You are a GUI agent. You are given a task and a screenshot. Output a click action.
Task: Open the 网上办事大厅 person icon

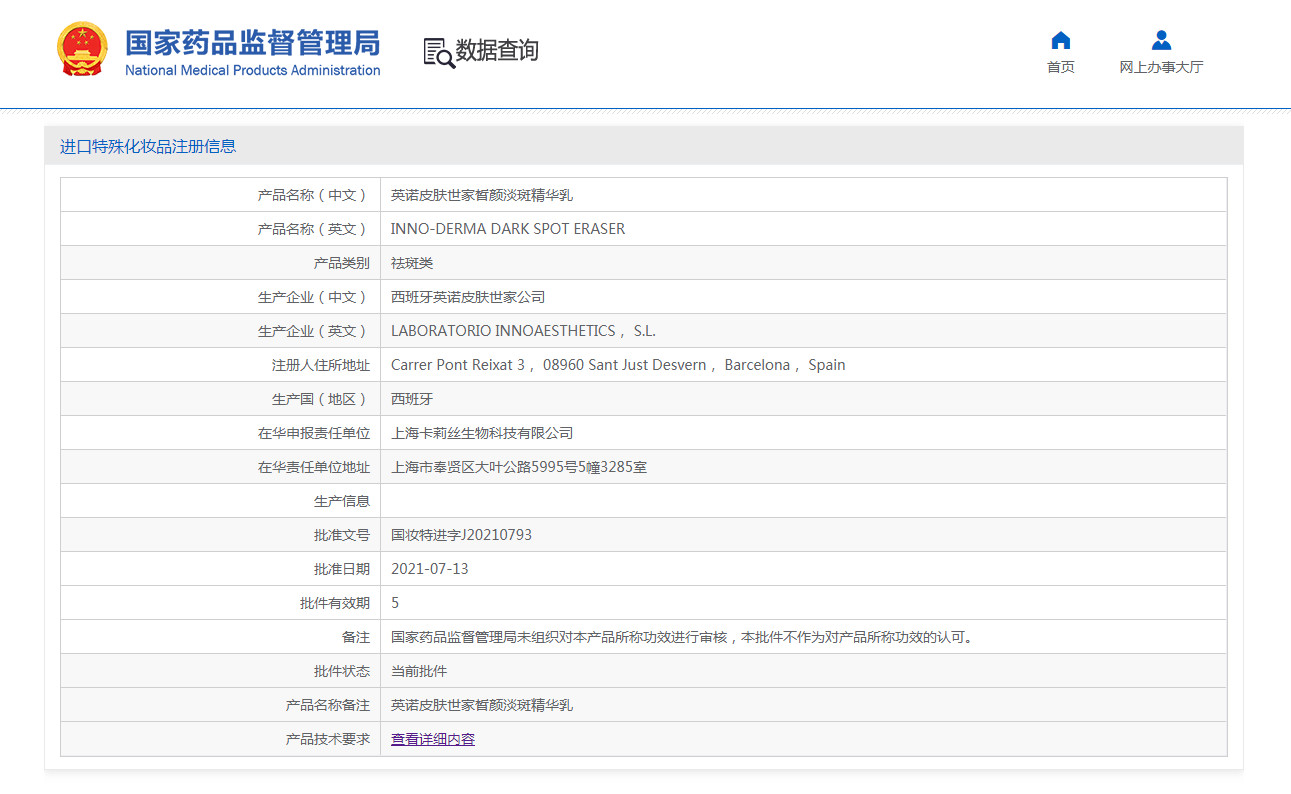pos(1161,40)
